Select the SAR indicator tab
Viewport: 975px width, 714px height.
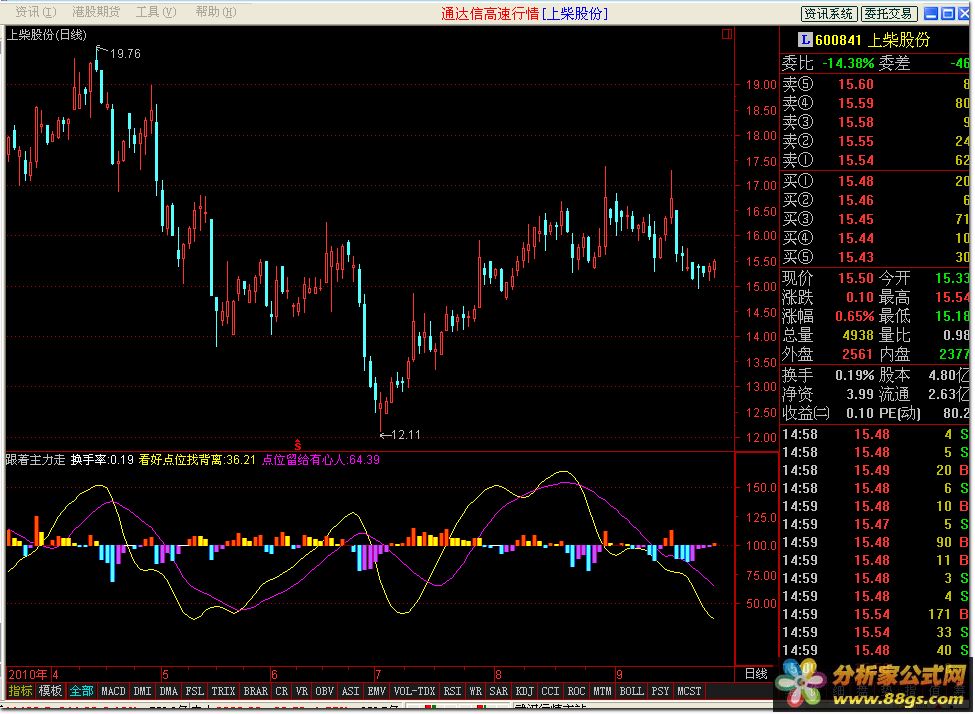[499, 690]
